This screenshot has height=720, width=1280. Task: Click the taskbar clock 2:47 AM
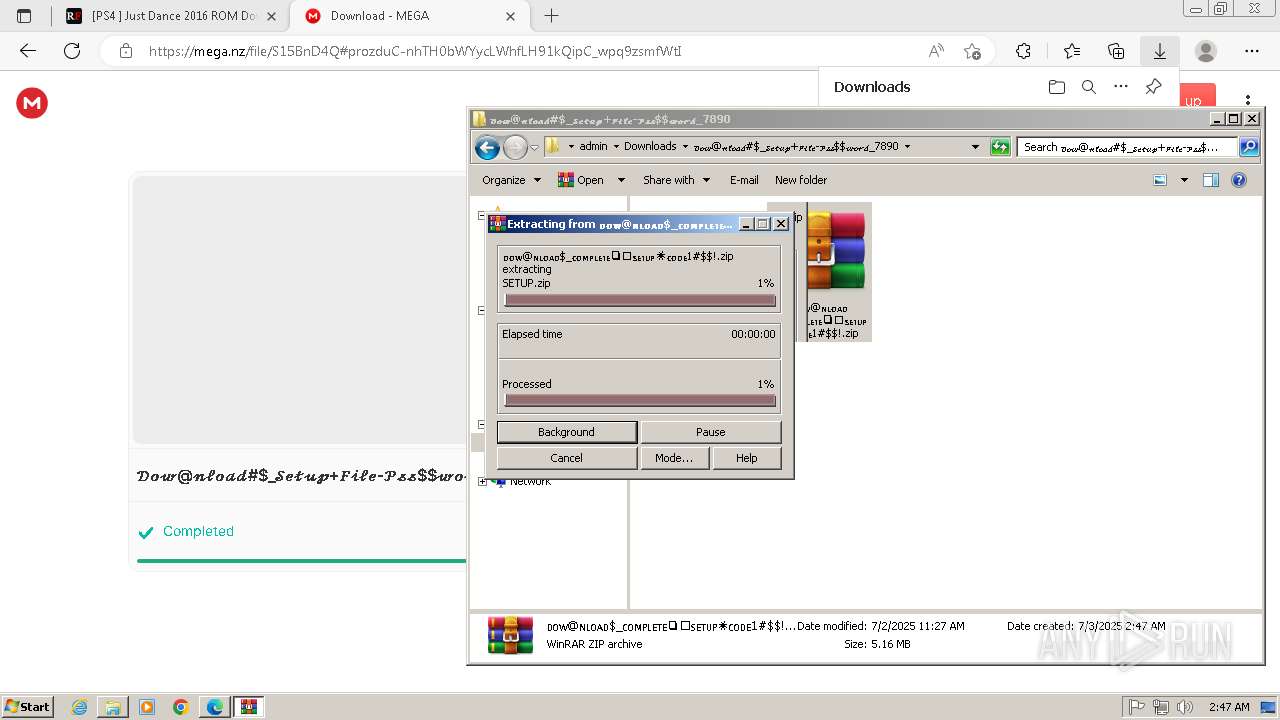click(1229, 706)
